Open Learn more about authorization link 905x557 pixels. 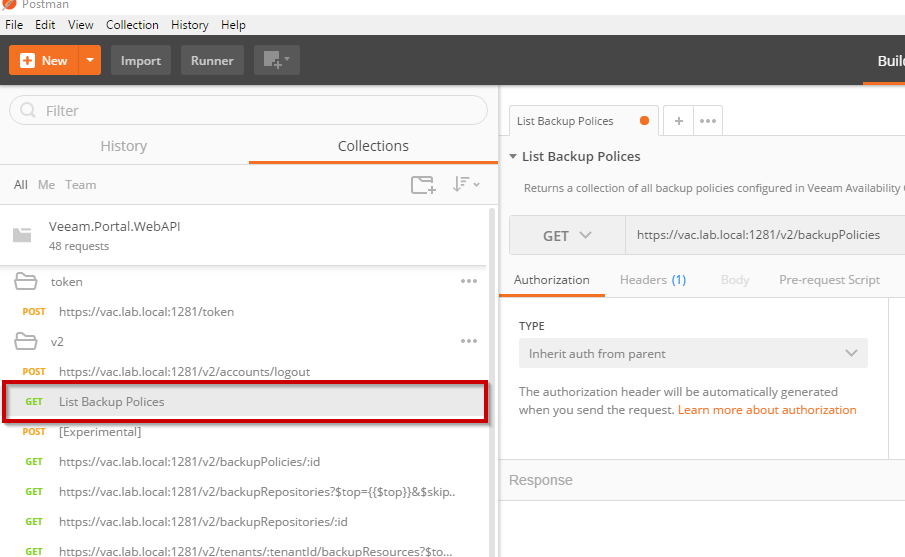(767, 410)
